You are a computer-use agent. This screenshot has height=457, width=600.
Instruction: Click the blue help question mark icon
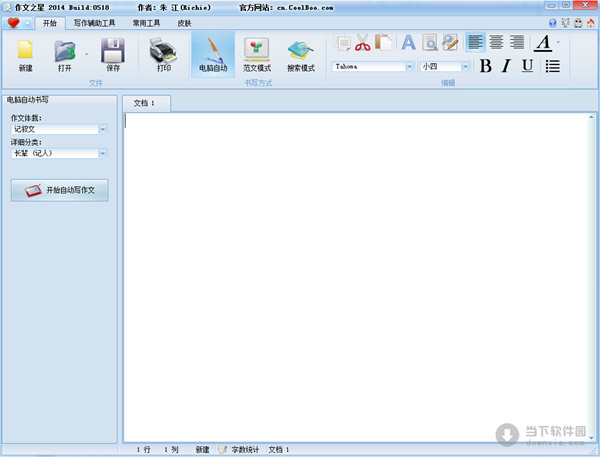coord(553,23)
